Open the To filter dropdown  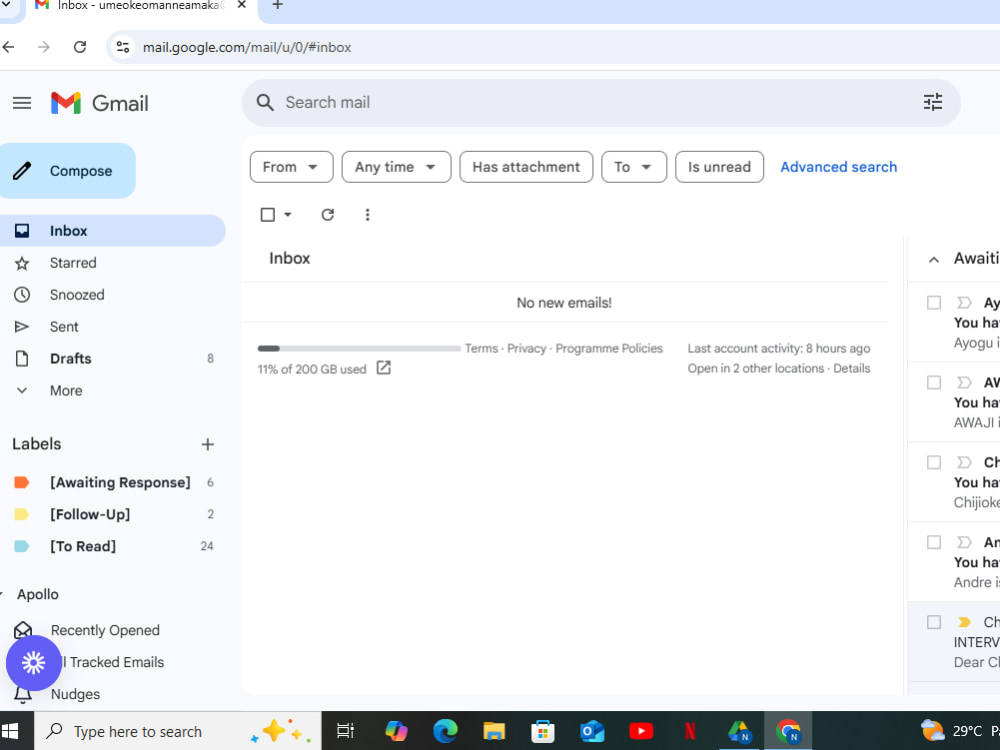point(634,167)
